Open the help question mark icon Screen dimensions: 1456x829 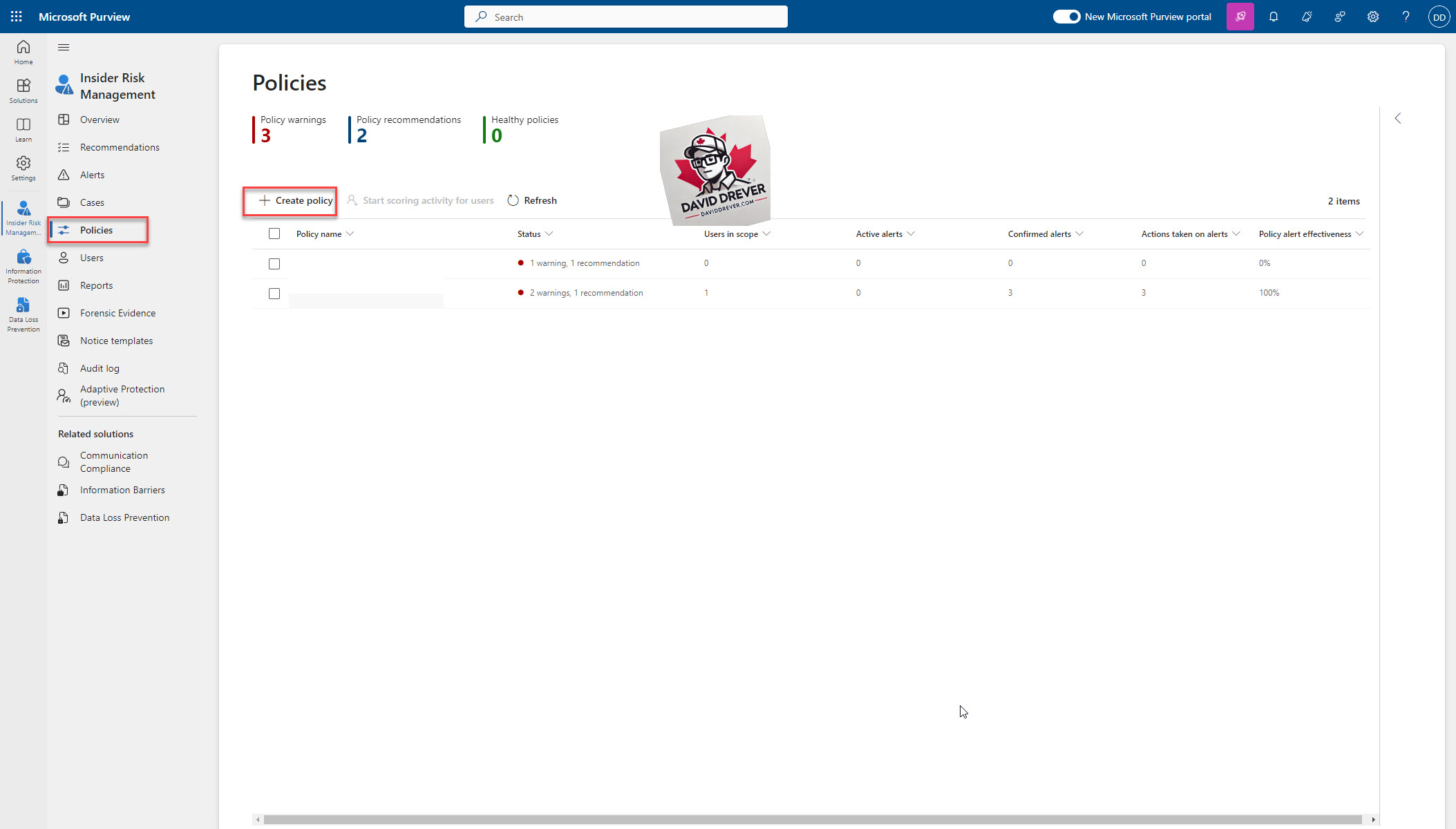[x=1406, y=17]
